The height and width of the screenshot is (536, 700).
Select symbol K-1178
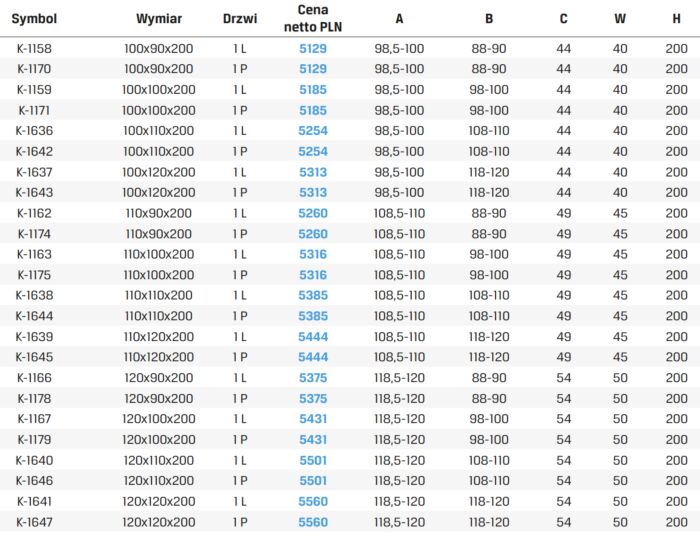[x=34, y=399]
